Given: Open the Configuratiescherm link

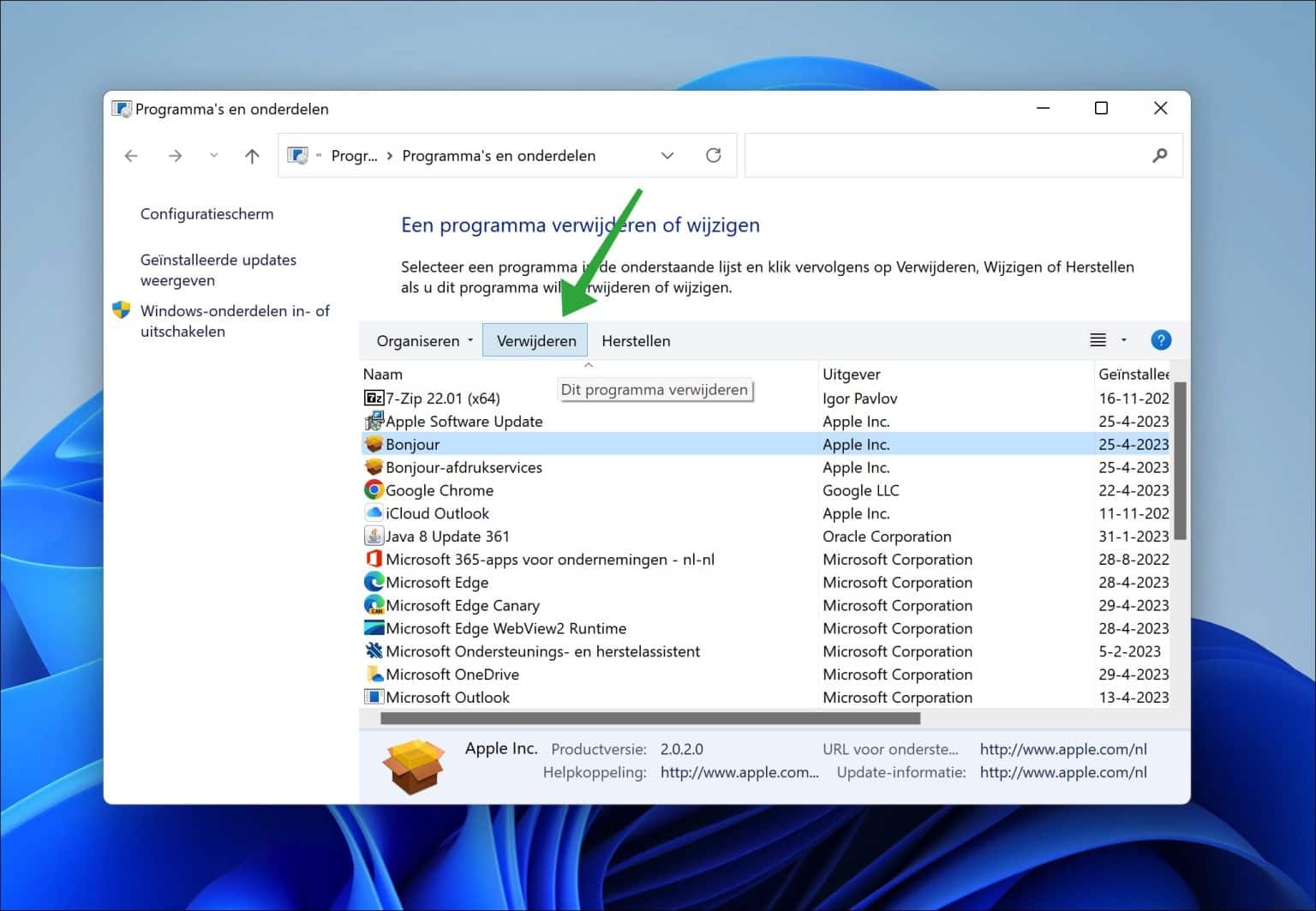Looking at the screenshot, I should 206,213.
